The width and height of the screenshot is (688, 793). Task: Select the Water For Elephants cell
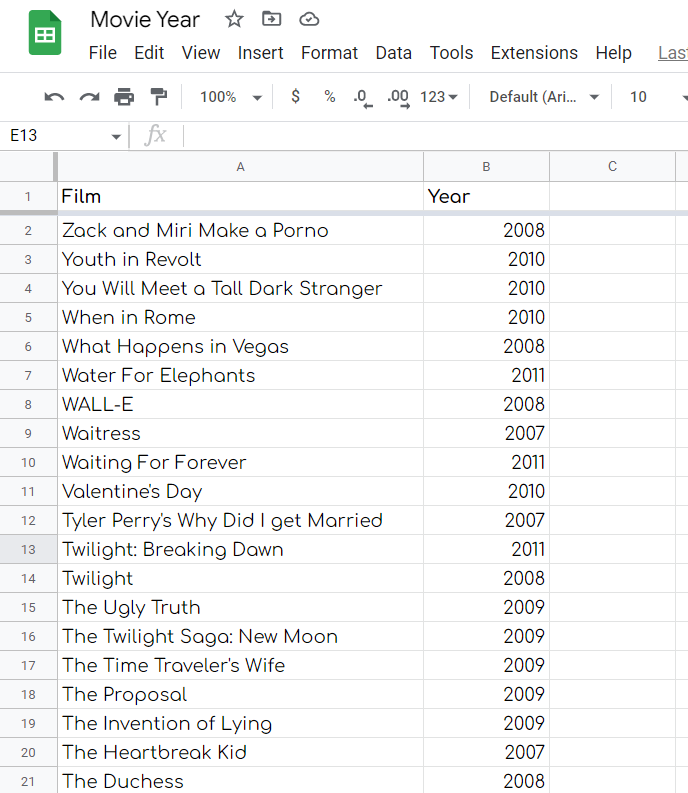[240, 375]
